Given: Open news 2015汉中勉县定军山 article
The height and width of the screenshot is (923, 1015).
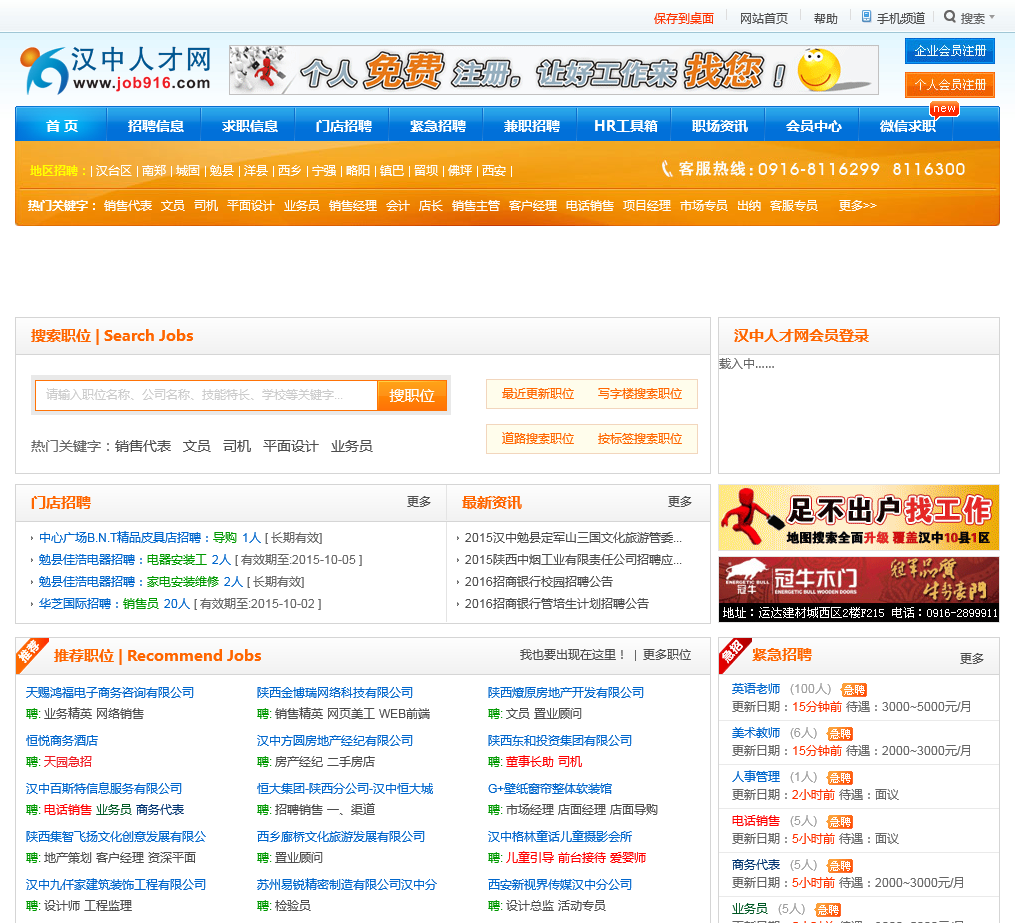Looking at the screenshot, I should click(x=573, y=538).
